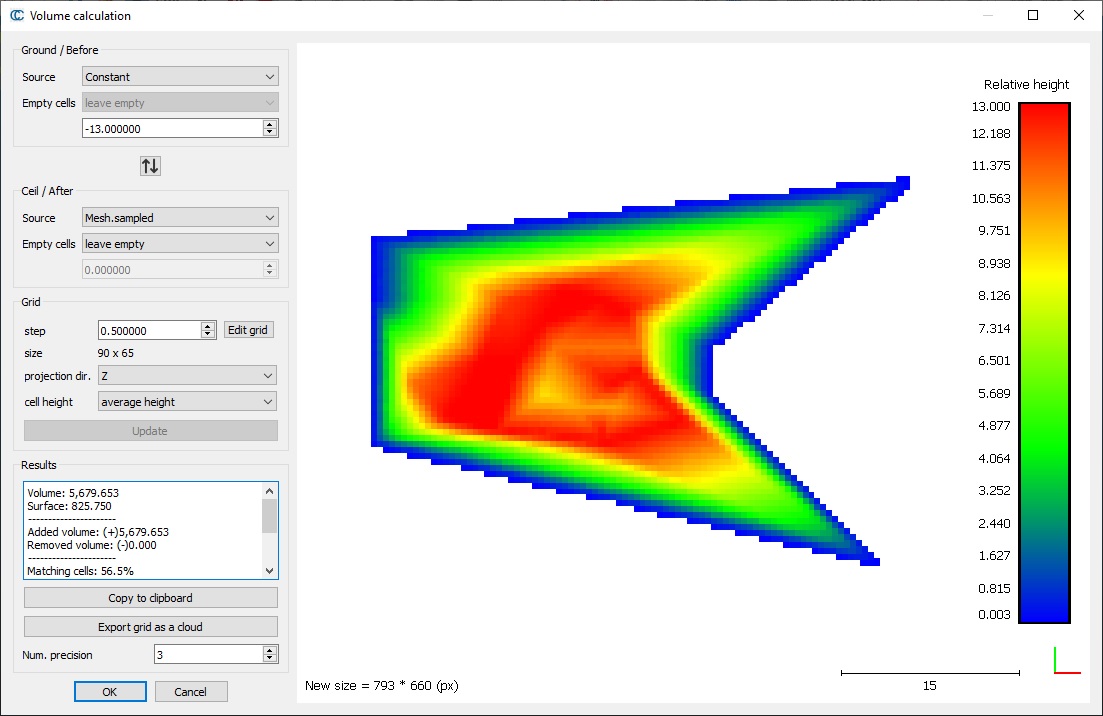The image size is (1103, 716).
Task: Click the swap ground and ceil arrows icon
Action: click(150, 166)
